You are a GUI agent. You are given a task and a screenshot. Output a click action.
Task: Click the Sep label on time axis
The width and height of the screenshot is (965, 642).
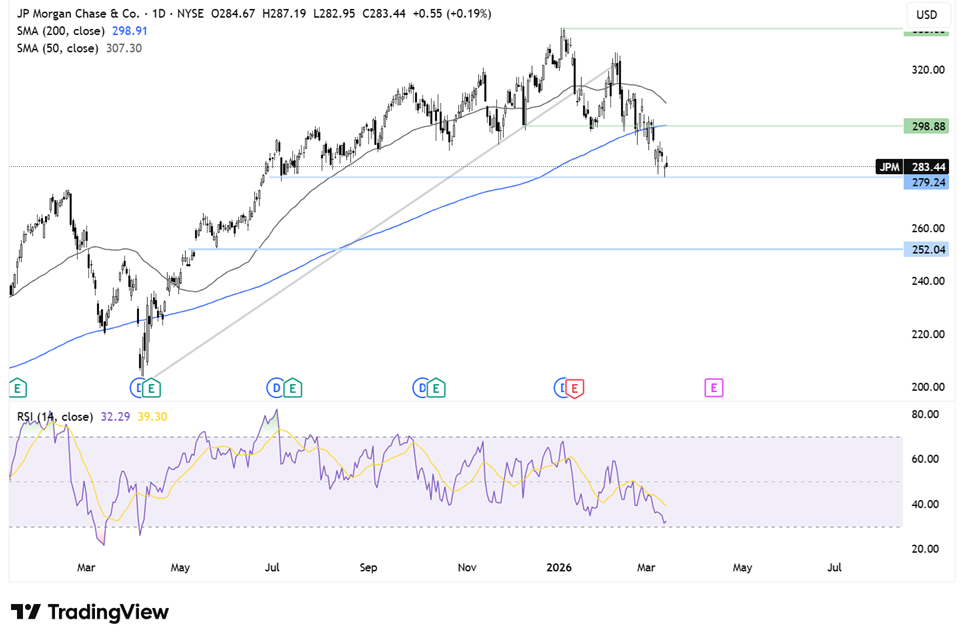coord(368,568)
